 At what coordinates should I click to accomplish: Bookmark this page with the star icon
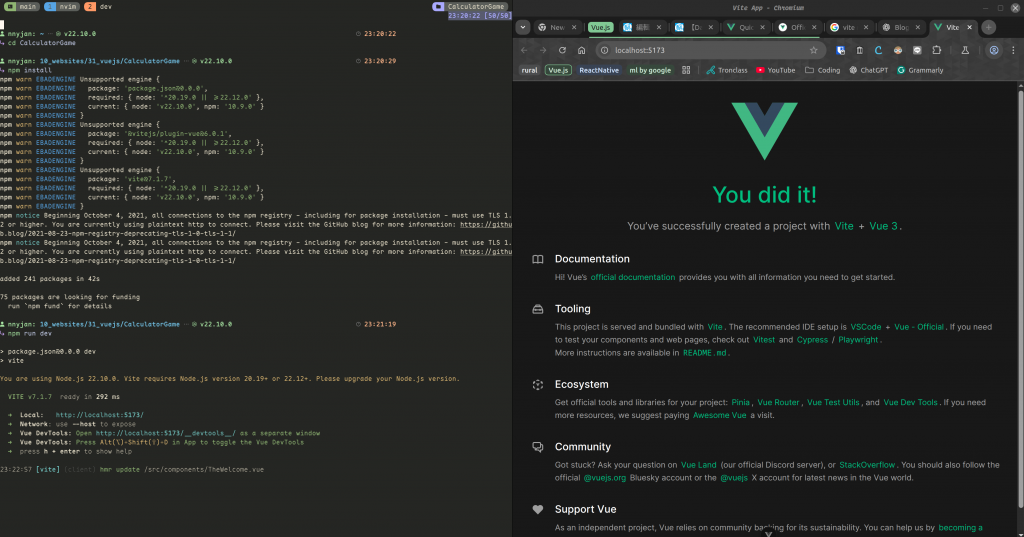point(814,50)
